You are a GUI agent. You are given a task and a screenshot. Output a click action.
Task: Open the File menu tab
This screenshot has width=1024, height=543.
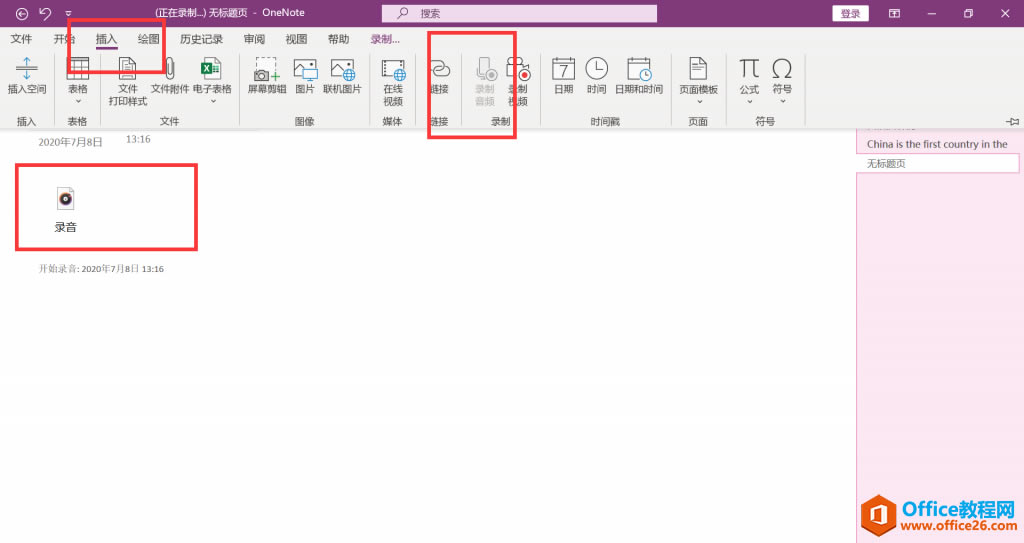[x=21, y=39]
